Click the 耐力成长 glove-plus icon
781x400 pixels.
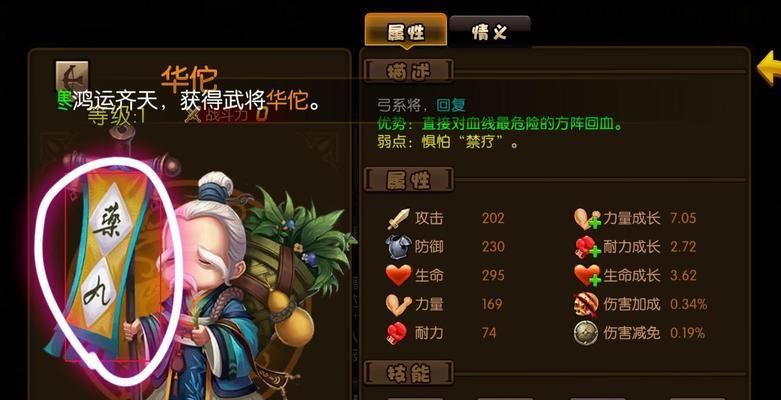587,247
